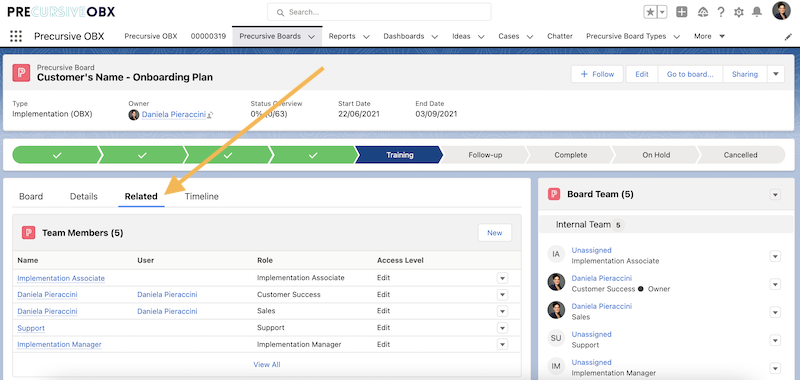Open the Precursive OBX navigation tab
Viewport: 800px width, 380px height.
click(x=151, y=36)
